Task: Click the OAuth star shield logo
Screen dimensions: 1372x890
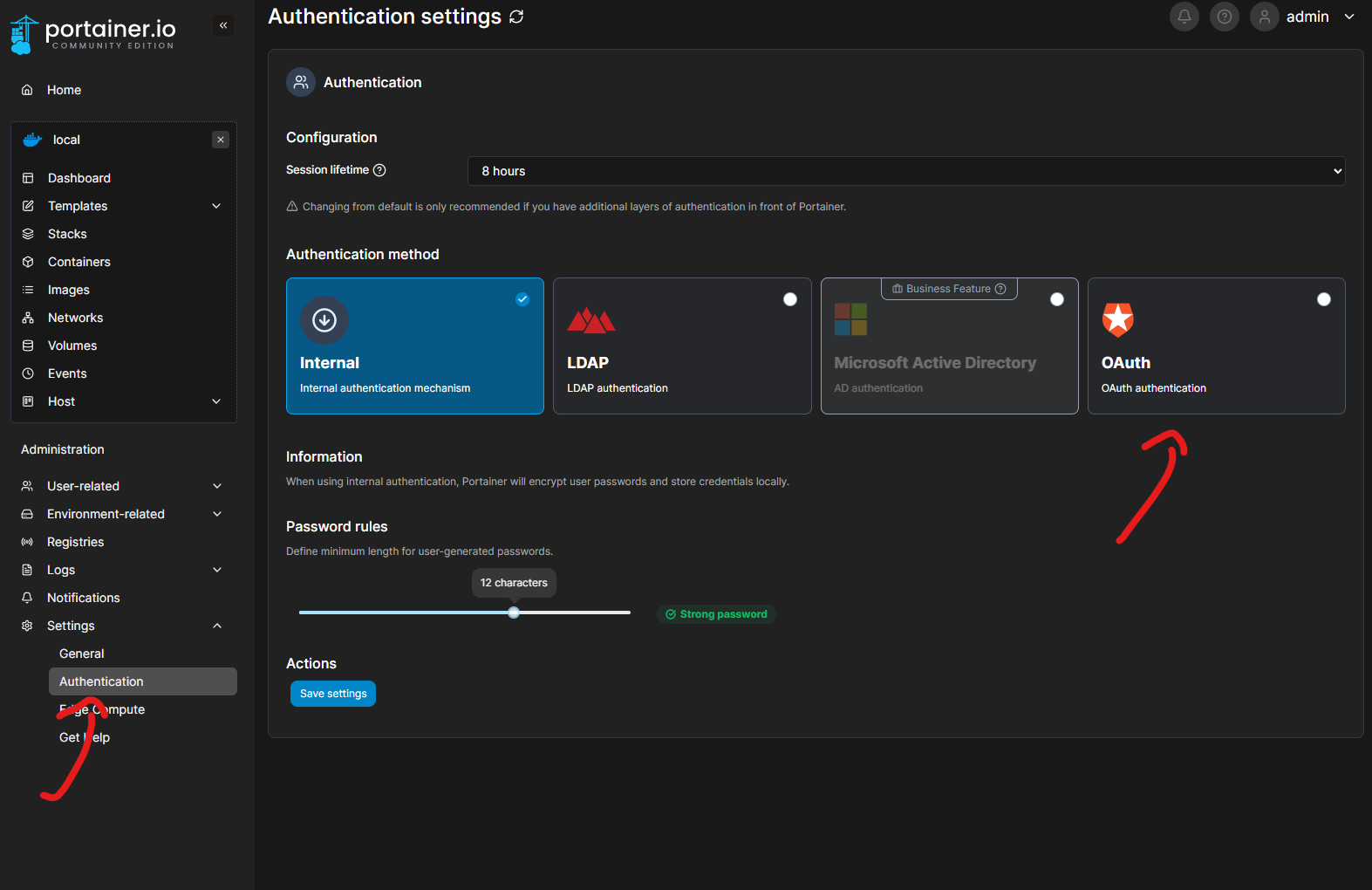Action: pyautogui.click(x=1118, y=319)
